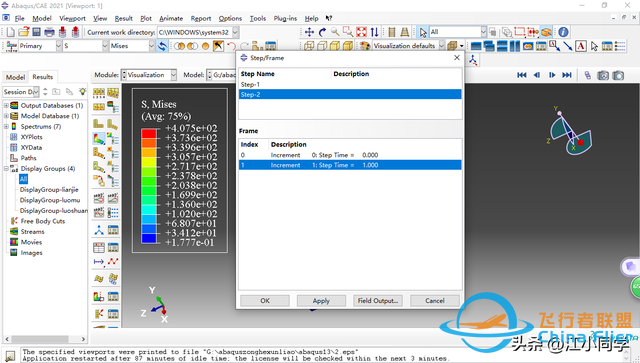Switch to the Model tab
Image resolution: width=640 pixels, height=363 pixels.
(15, 77)
